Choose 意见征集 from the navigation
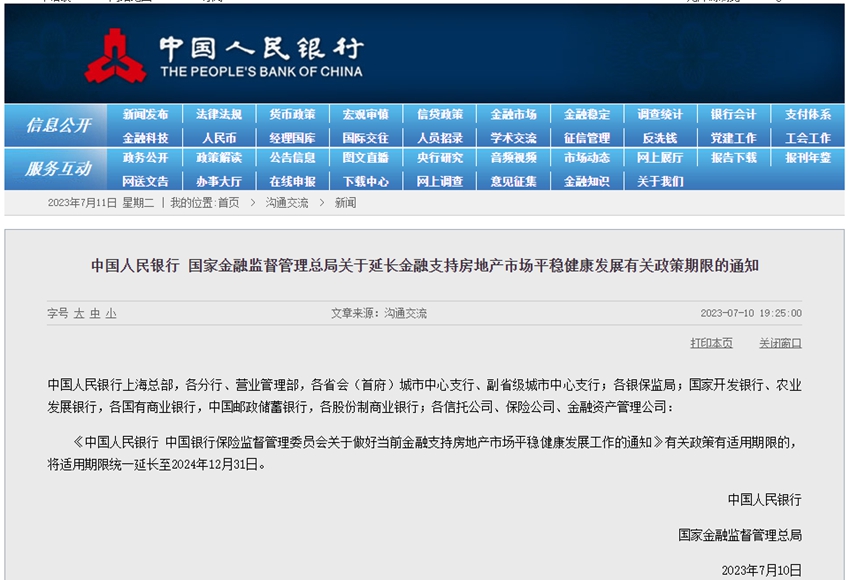 (513, 182)
